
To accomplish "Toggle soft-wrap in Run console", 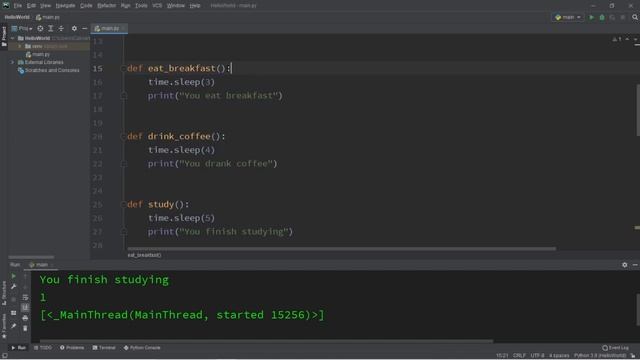I will tap(25, 297).
